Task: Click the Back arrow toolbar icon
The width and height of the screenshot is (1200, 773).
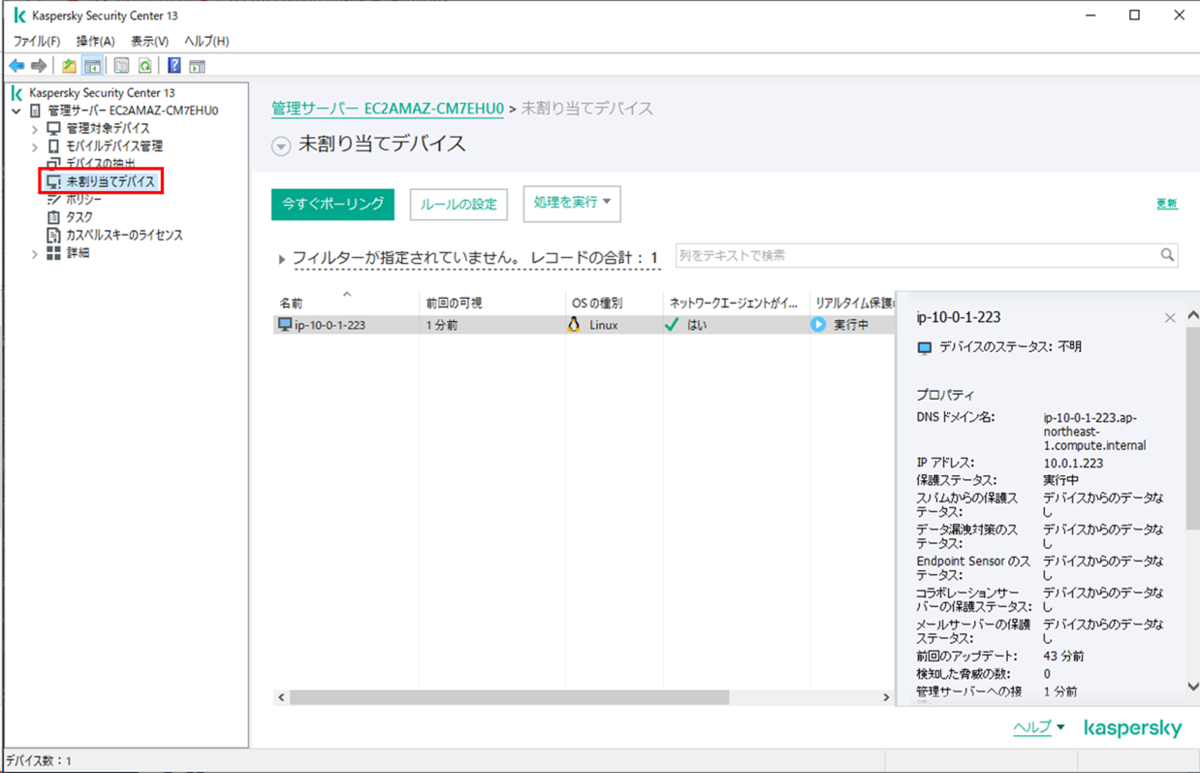Action: 17,66
